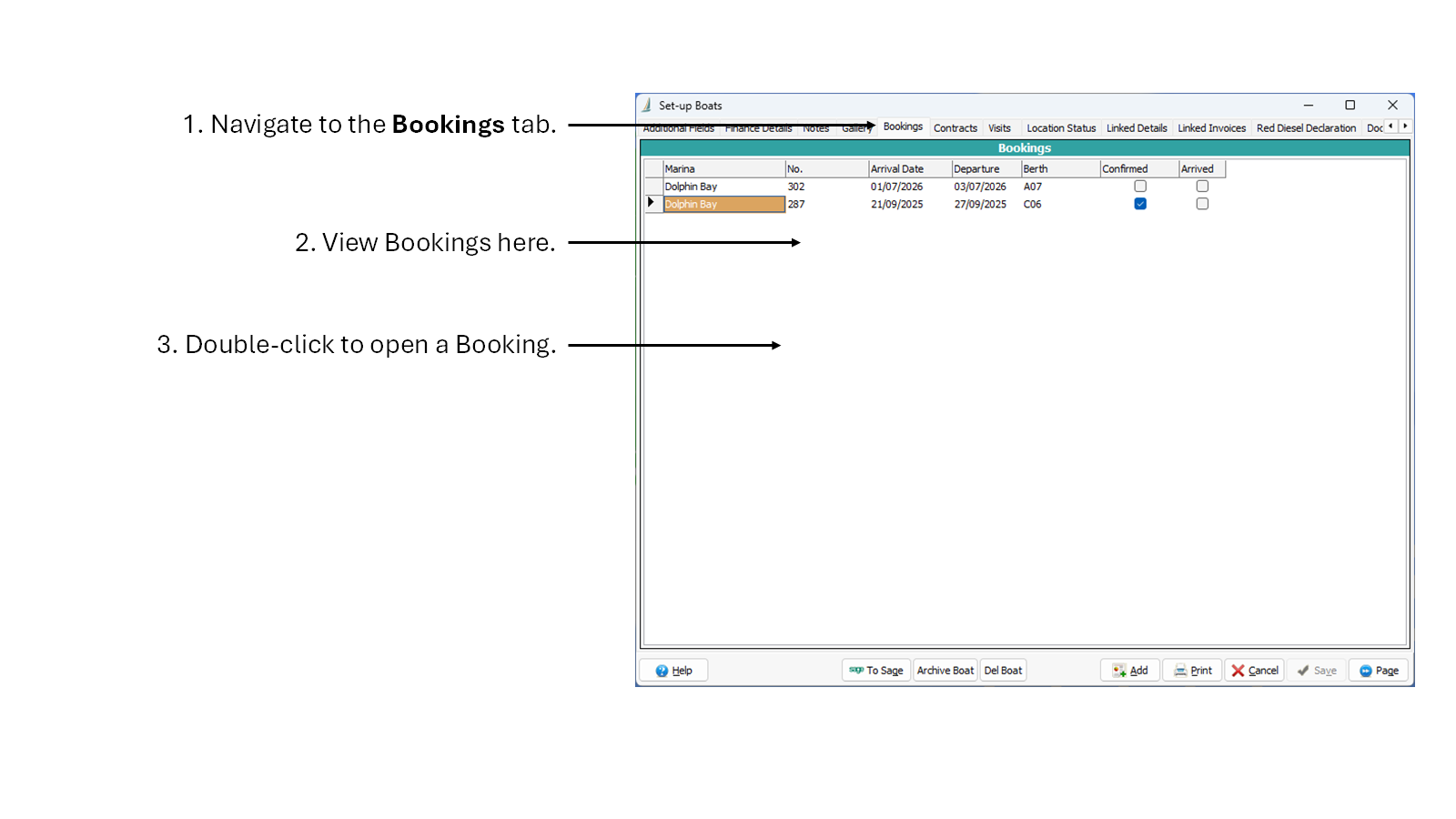Click the current-row indicator arrow for row 287
The width and height of the screenshot is (1456, 819).
tap(652, 203)
